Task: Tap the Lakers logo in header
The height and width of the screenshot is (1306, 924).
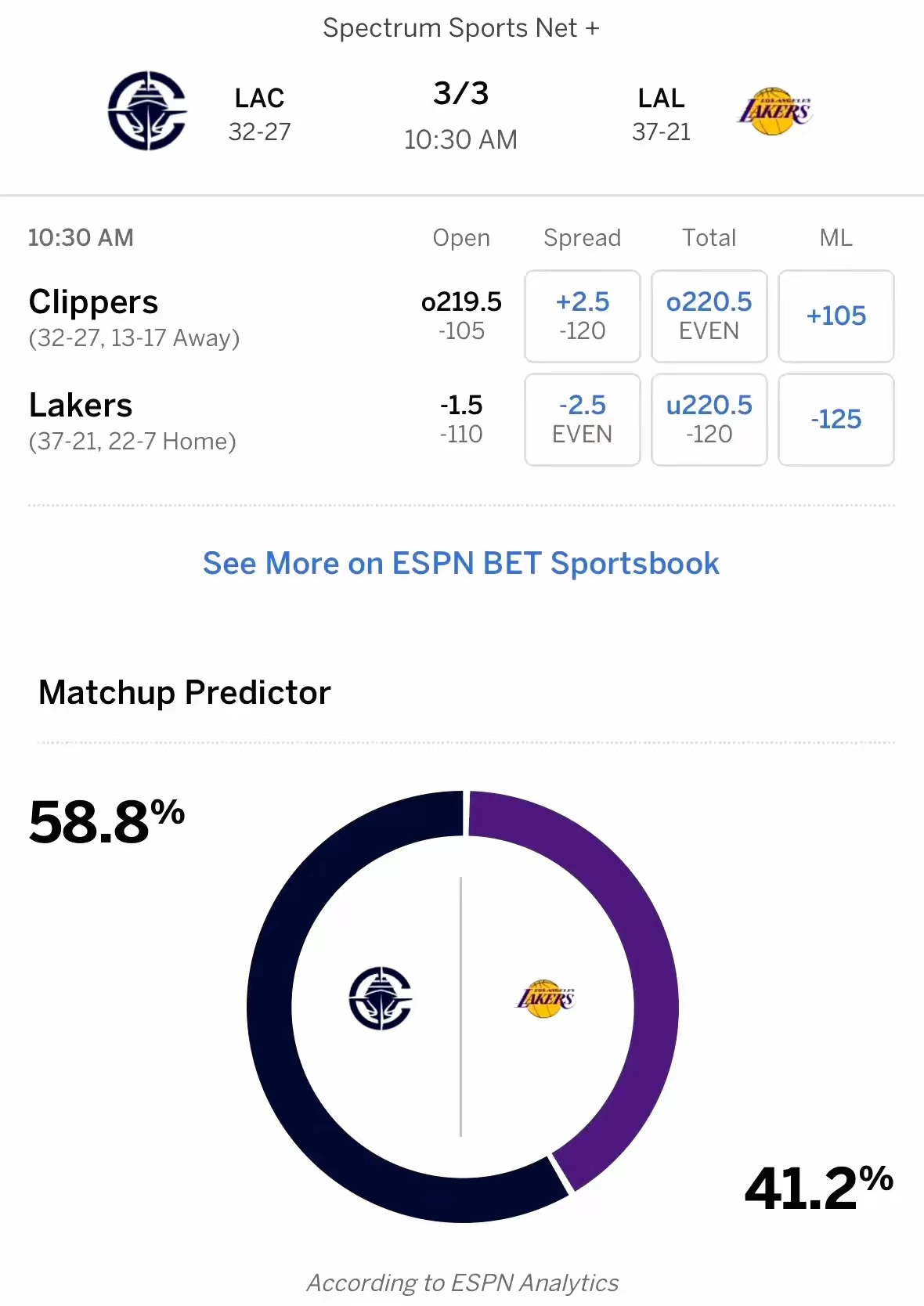Action: click(774, 111)
